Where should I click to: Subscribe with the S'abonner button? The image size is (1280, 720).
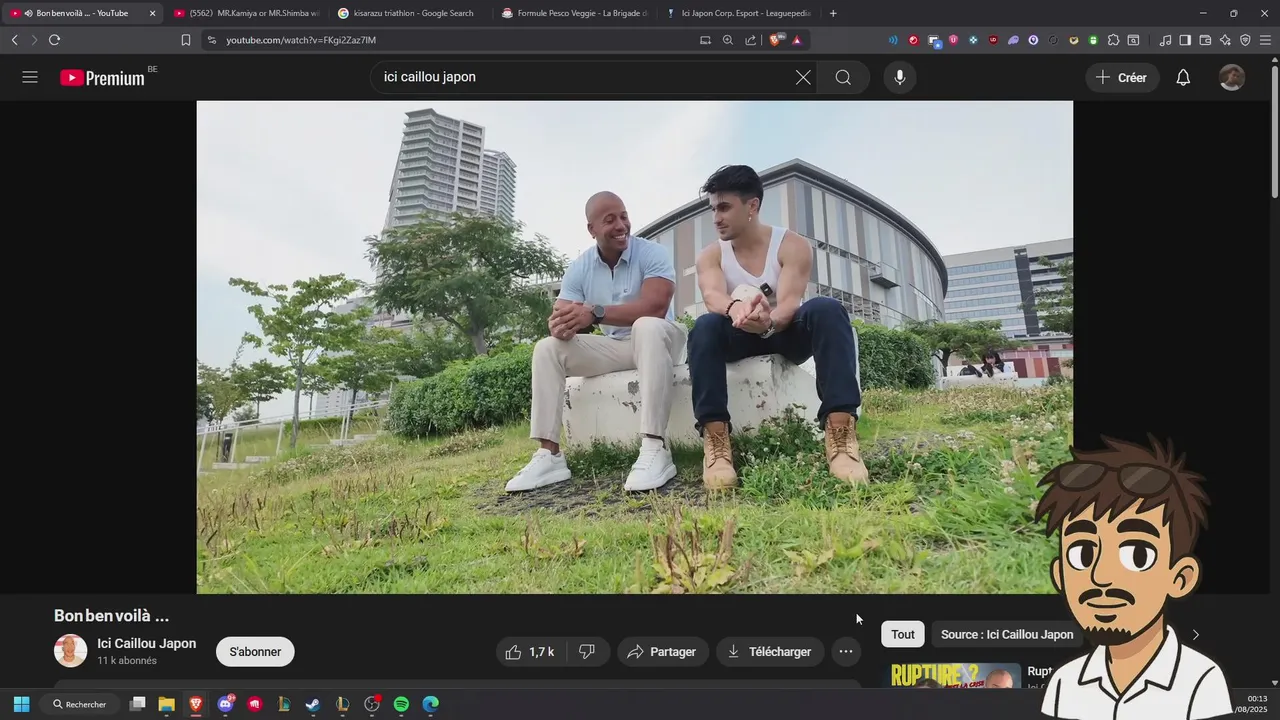pyautogui.click(x=255, y=652)
